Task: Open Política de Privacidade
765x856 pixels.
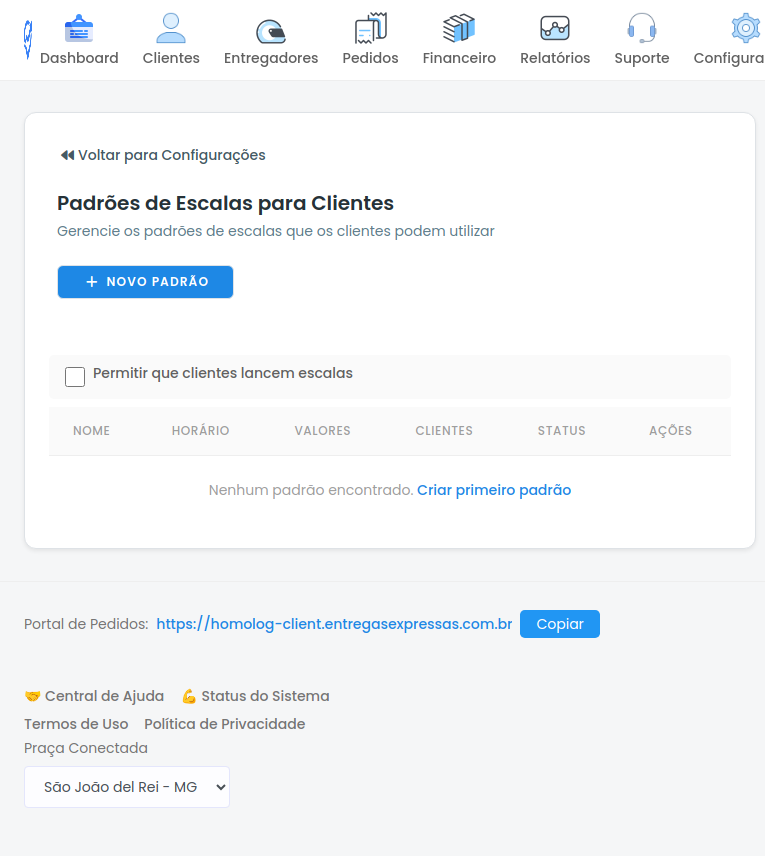Action: click(226, 723)
